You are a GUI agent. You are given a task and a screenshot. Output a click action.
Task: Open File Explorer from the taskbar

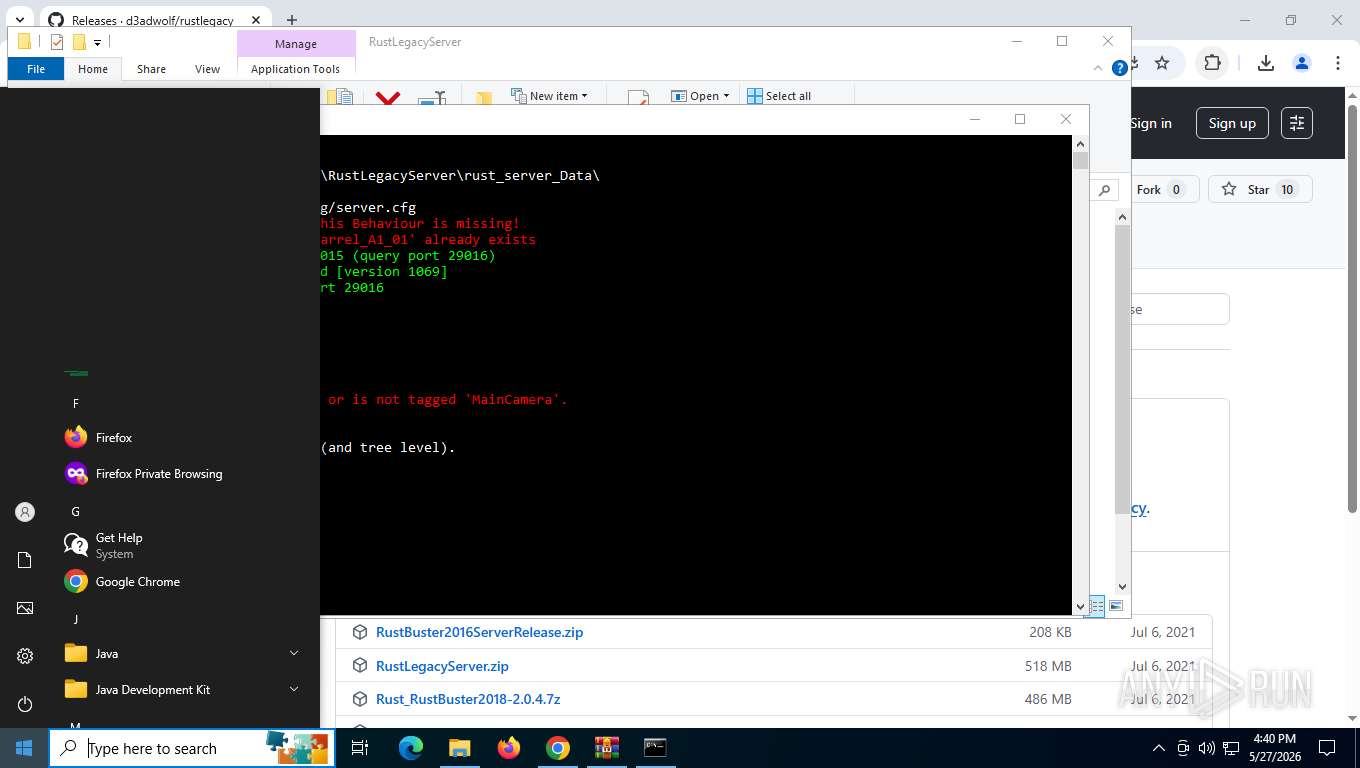459,748
